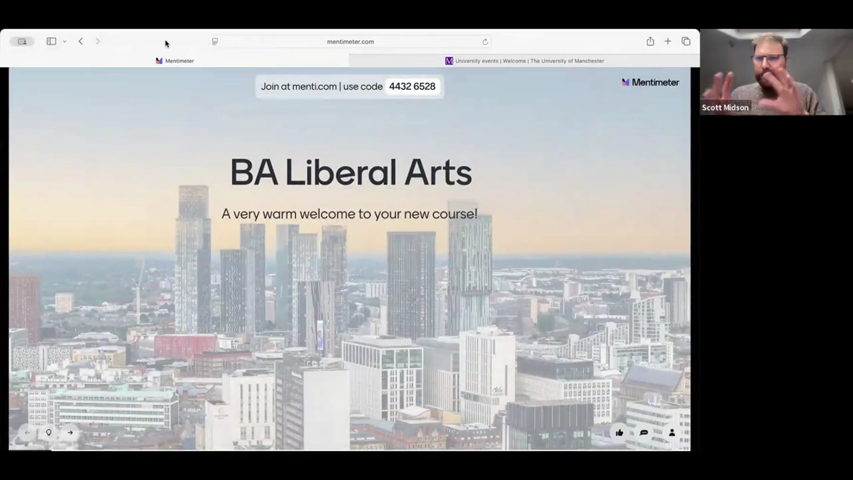Switch to the Mentimeter tab
Image resolution: width=853 pixels, height=480 pixels.
(x=175, y=61)
